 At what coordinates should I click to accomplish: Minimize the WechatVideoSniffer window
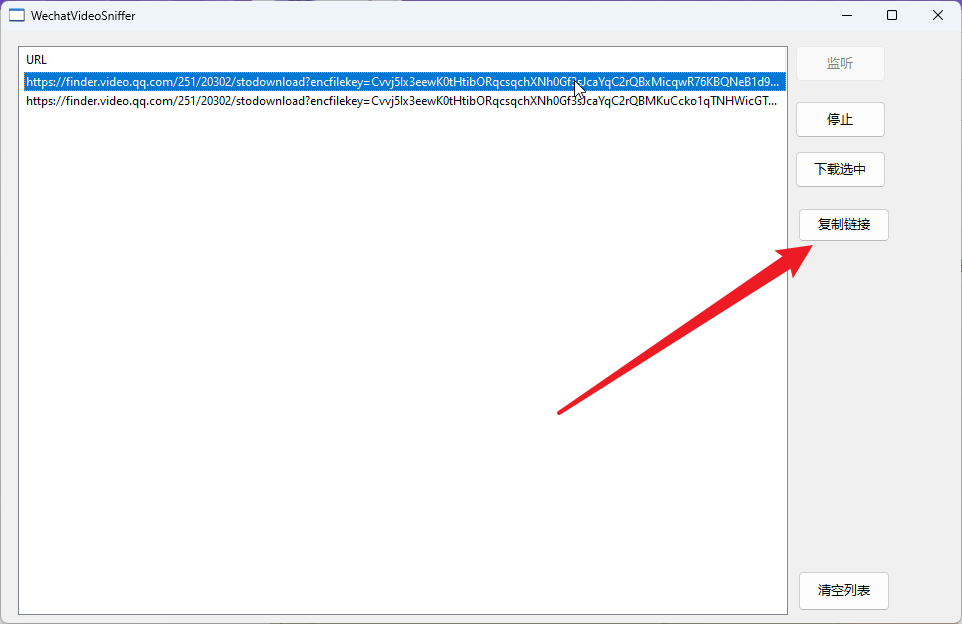click(846, 15)
